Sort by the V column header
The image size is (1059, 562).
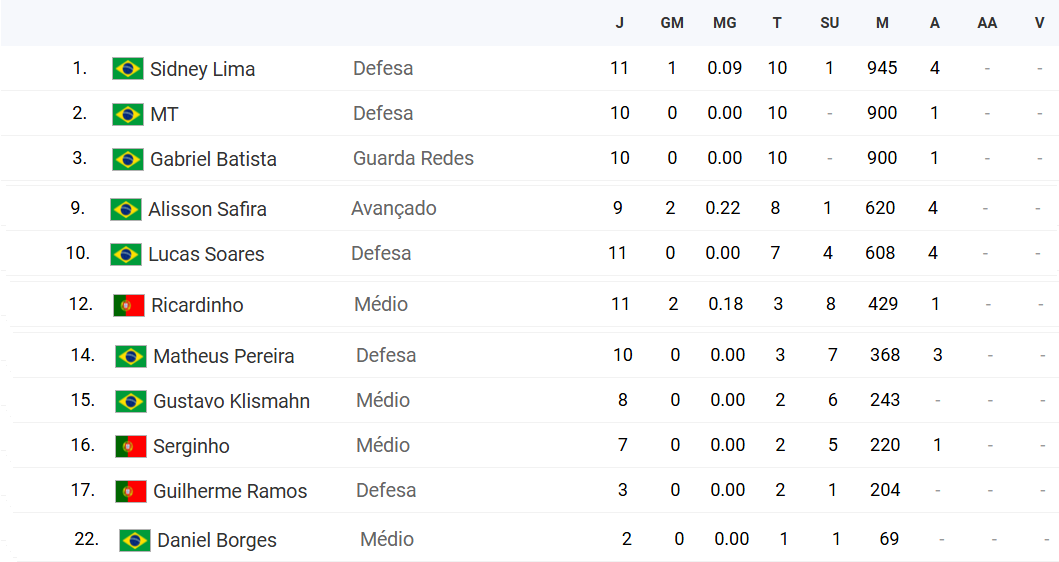(1040, 23)
